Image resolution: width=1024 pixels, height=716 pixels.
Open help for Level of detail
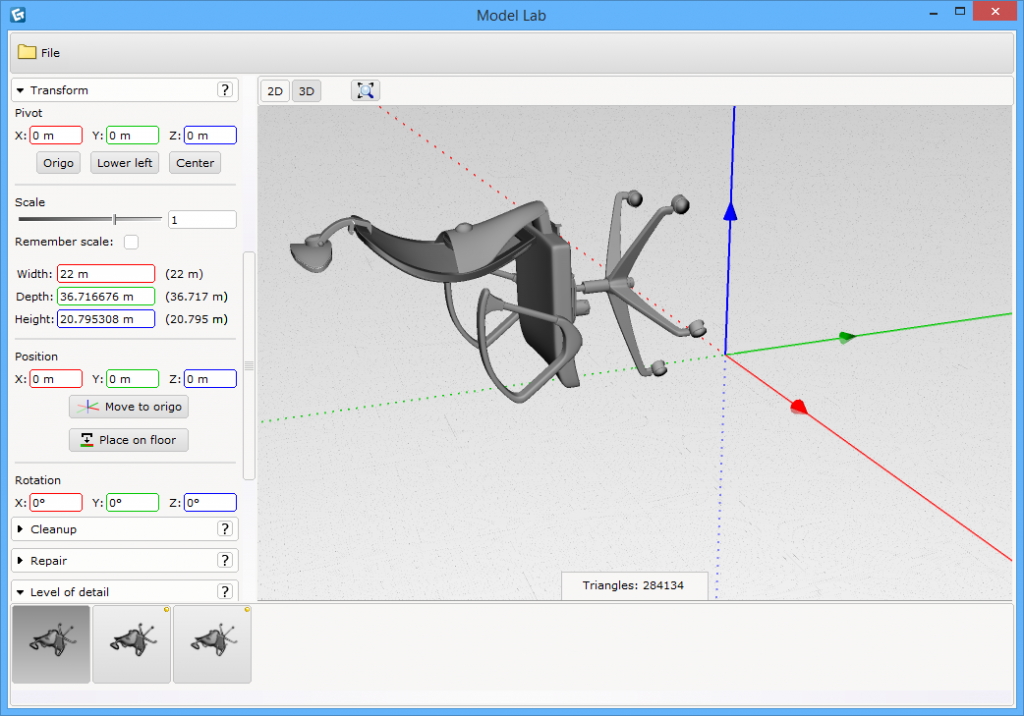click(x=225, y=591)
